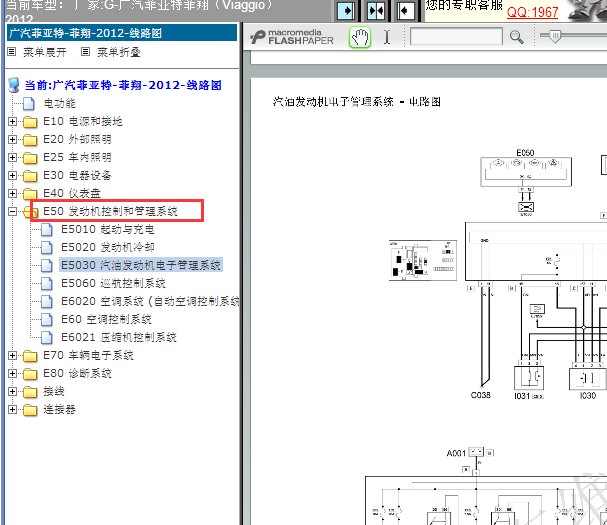This screenshot has width=607, height=525.
Task: Click the E5020 page icon
Action: pos(47,247)
